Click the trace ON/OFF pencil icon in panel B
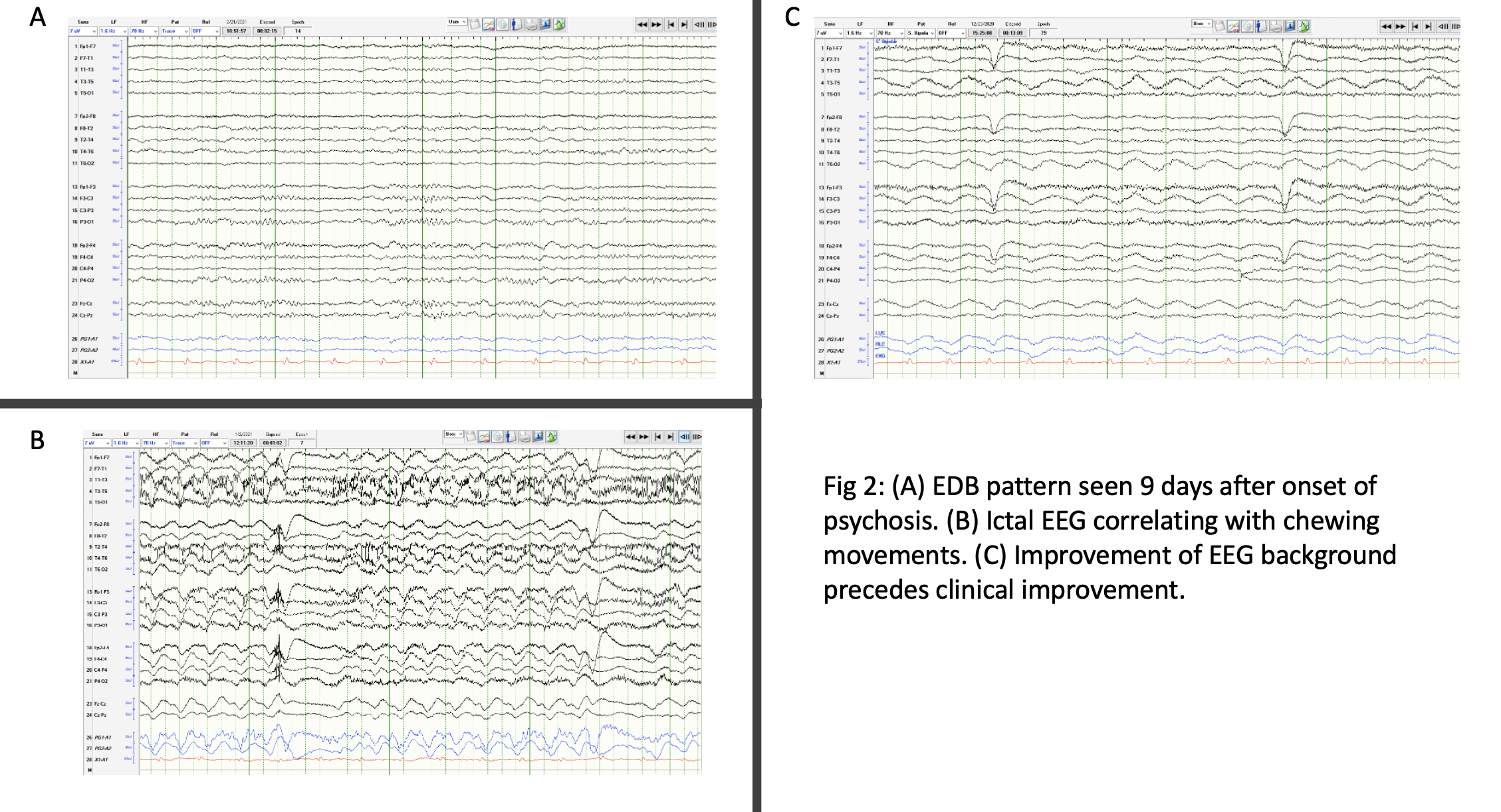This screenshot has width=1501, height=812. coord(483,437)
